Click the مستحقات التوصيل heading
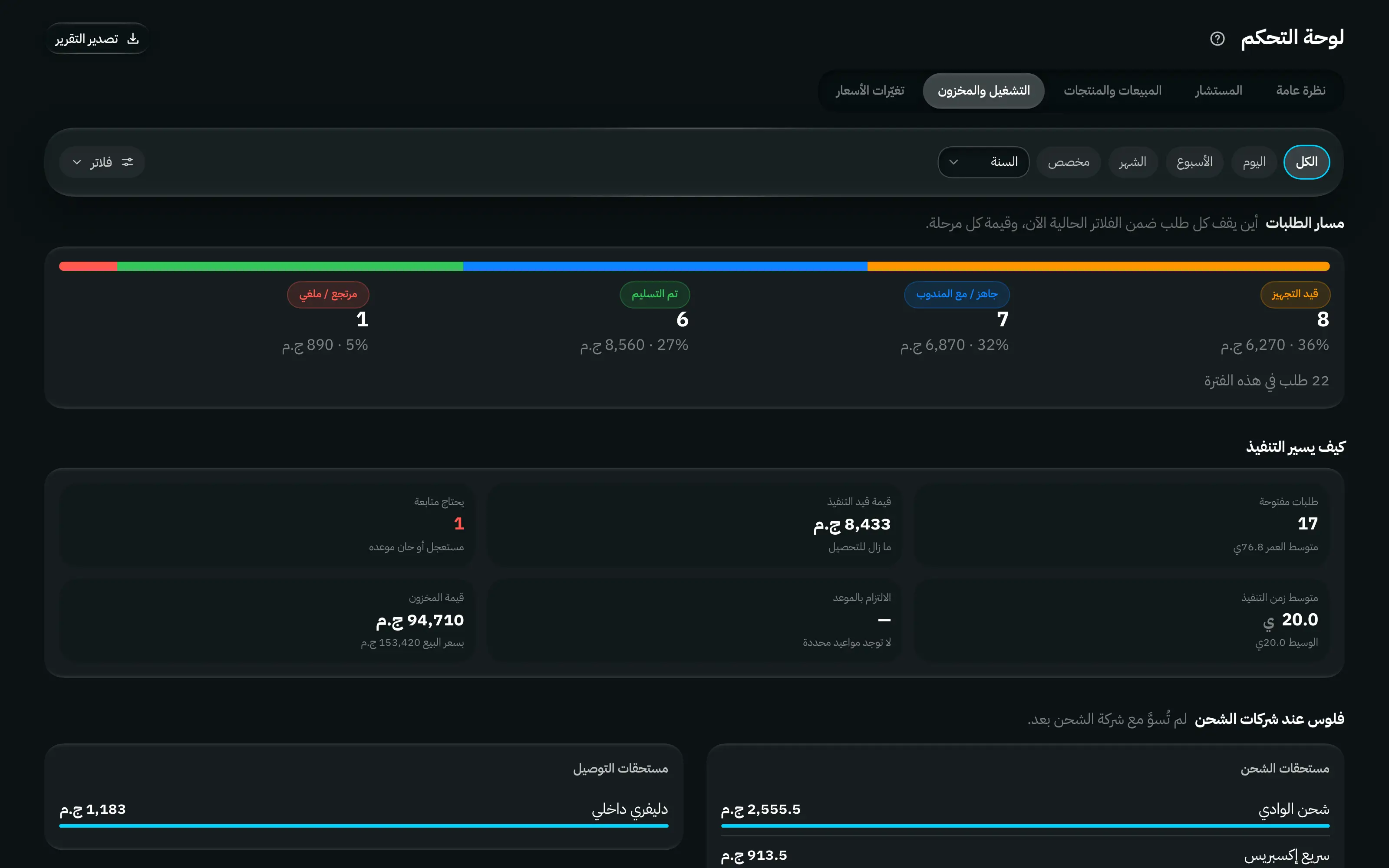This screenshot has height=868, width=1389. pos(620,768)
